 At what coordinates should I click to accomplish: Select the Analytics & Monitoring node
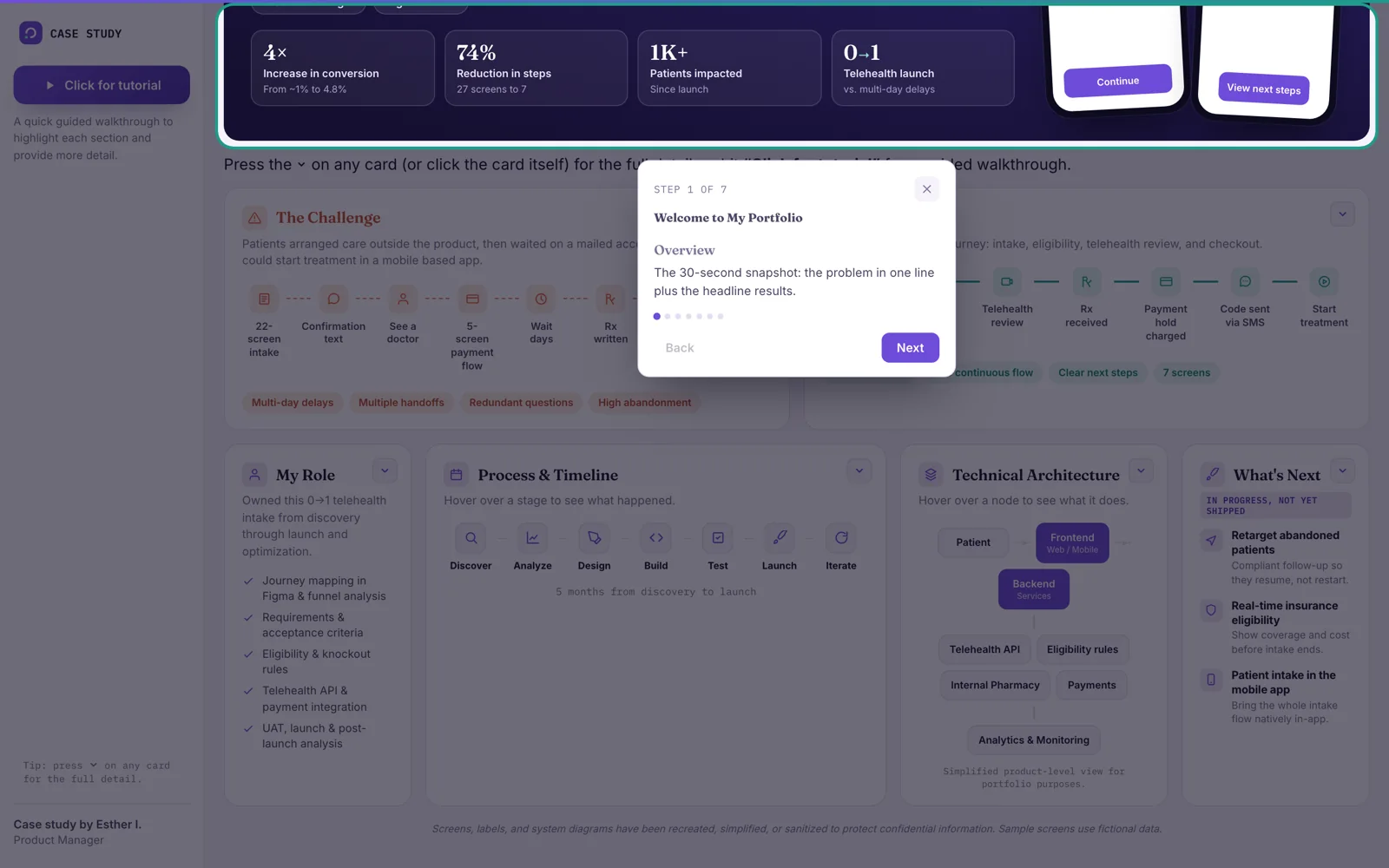pos(1034,740)
